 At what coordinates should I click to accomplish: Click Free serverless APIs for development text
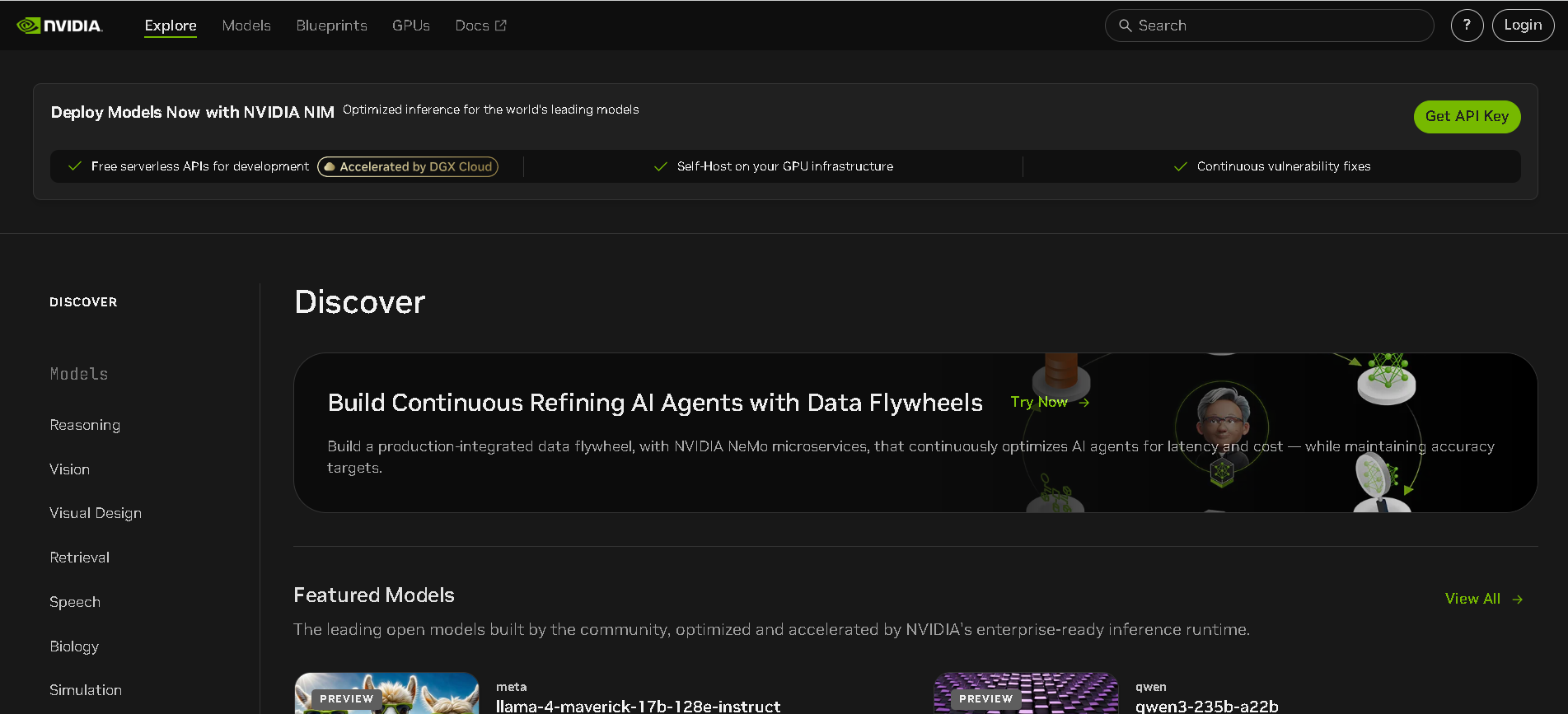[200, 166]
